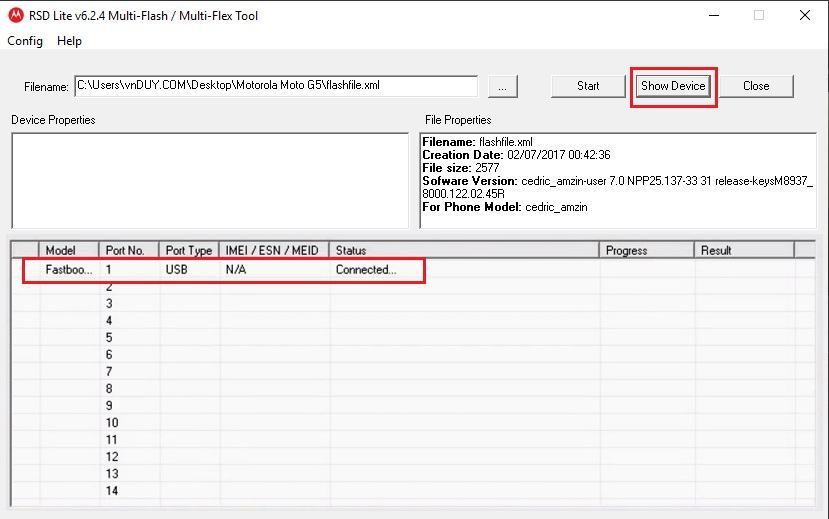The height and width of the screenshot is (519, 829).
Task: Click the Show Device button
Action: tap(673, 86)
